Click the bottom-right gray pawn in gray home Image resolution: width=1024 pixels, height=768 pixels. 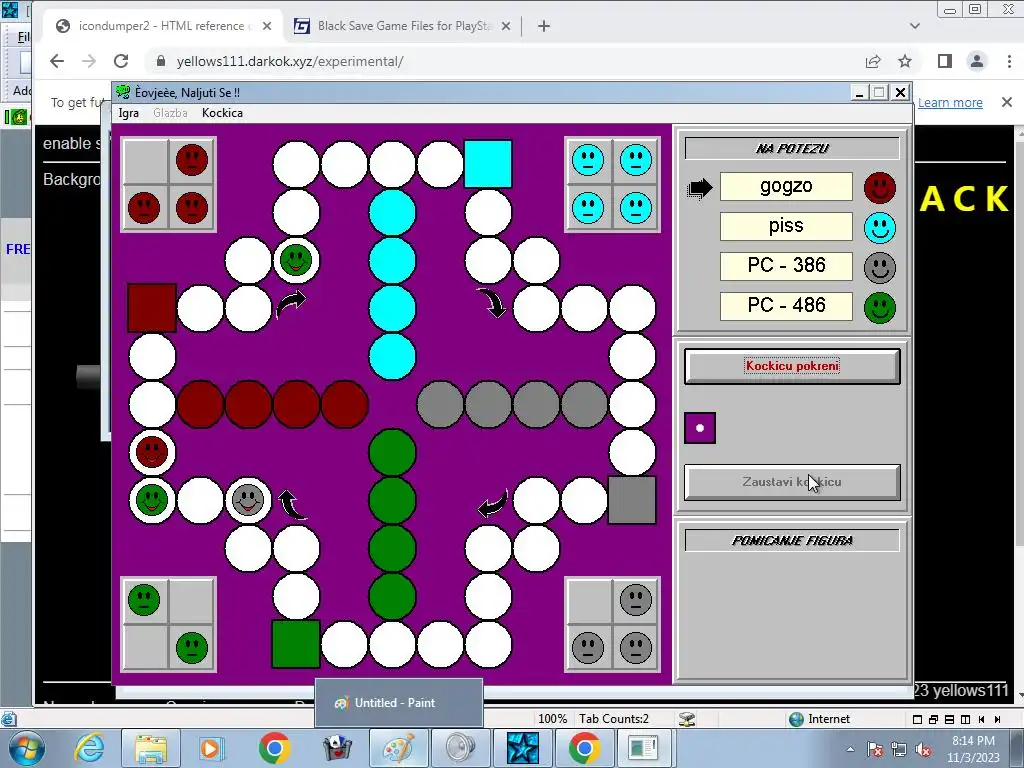tap(636, 648)
